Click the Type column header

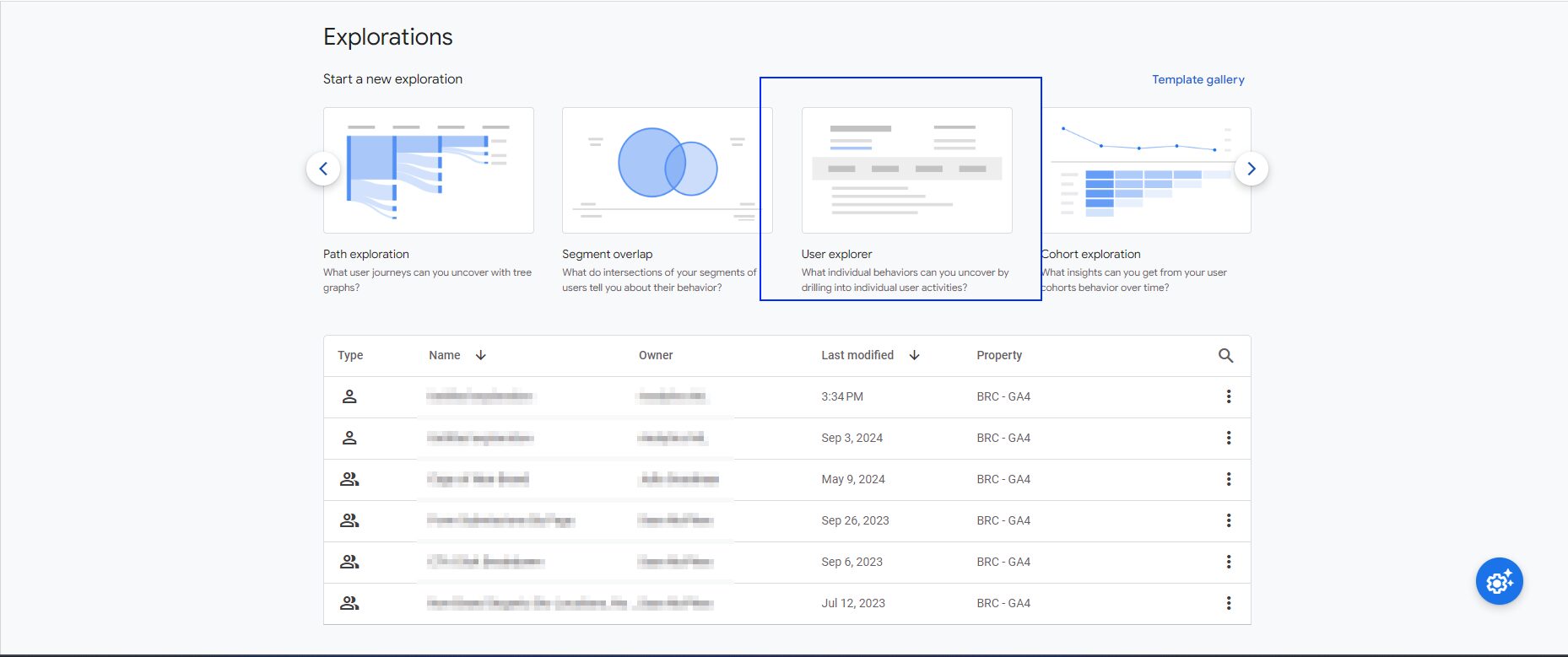pos(350,355)
